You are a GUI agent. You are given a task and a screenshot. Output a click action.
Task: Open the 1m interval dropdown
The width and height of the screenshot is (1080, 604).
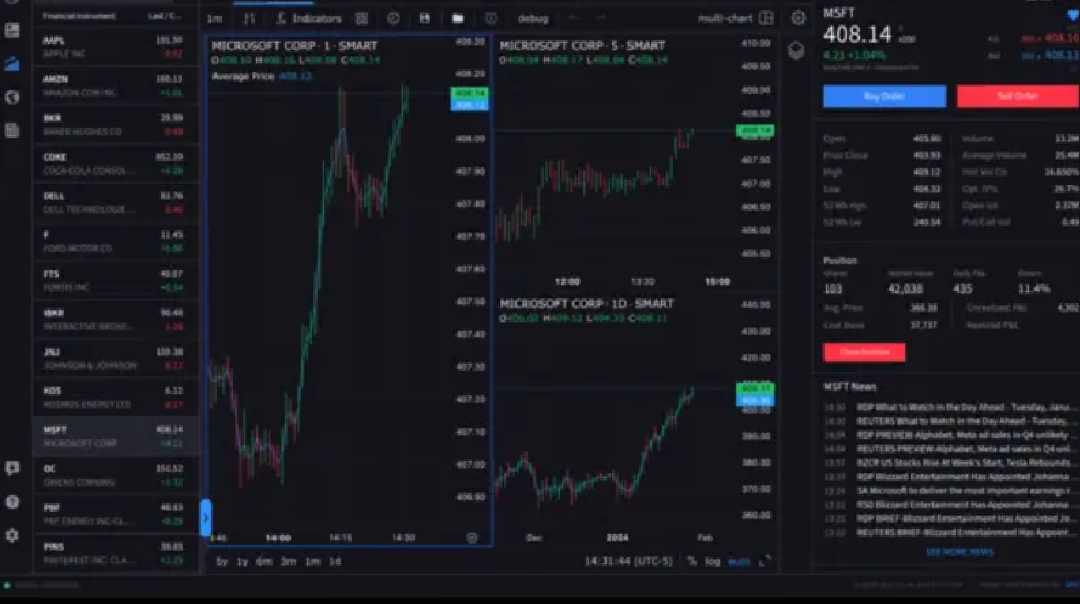tap(215, 19)
